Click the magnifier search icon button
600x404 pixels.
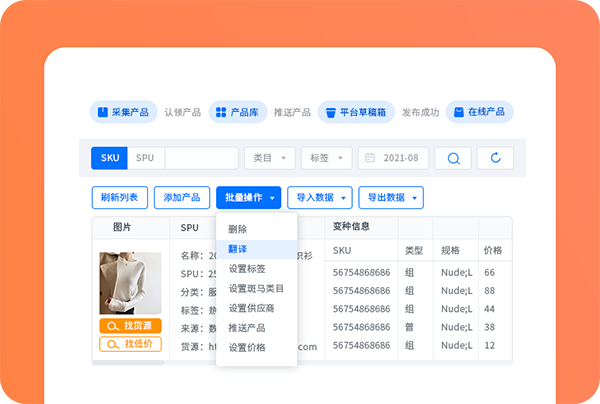point(453,158)
